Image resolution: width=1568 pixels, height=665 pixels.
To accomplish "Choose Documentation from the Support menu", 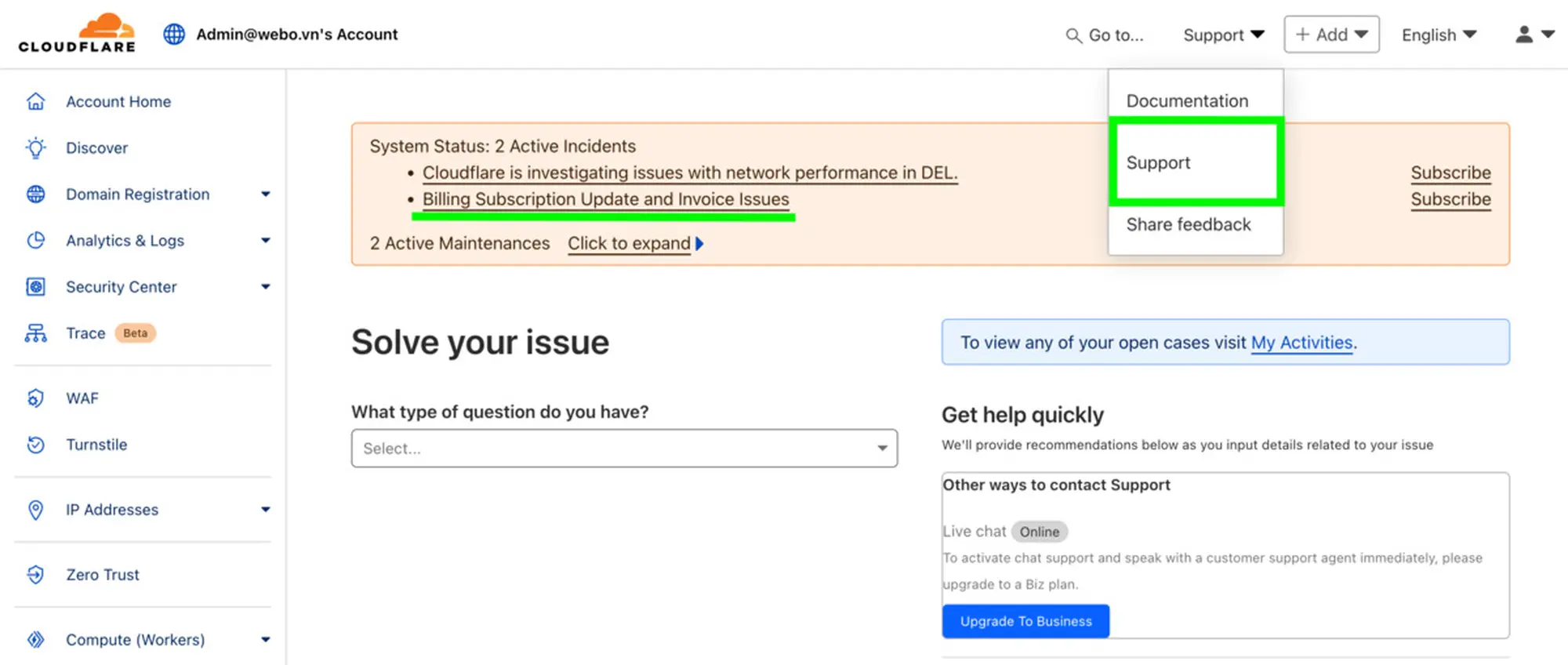I will (x=1187, y=101).
